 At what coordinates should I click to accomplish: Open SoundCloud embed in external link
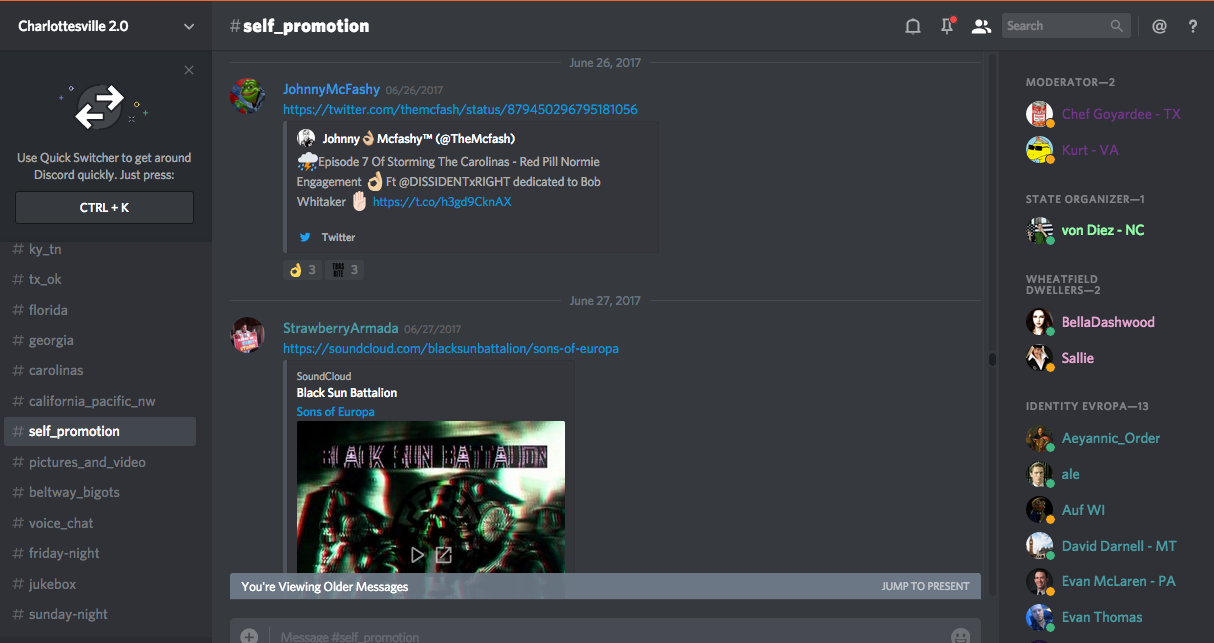(x=444, y=554)
